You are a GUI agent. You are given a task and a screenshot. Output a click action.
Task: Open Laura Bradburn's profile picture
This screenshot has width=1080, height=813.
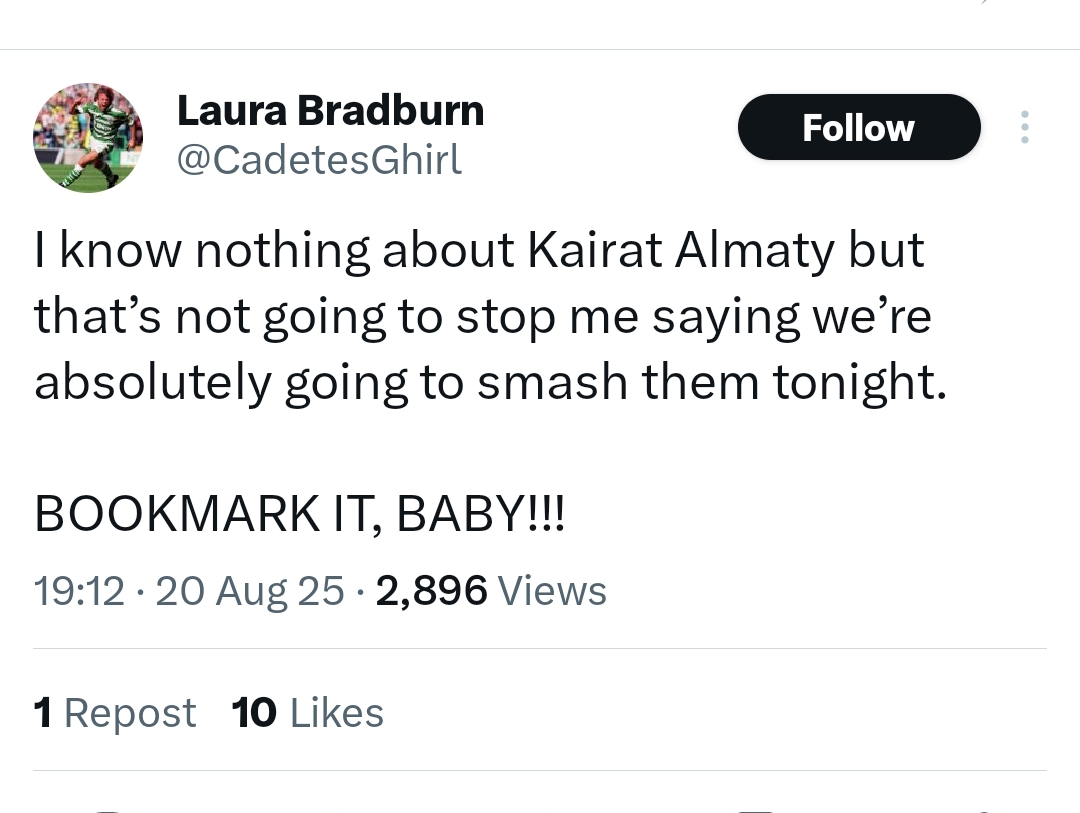tap(88, 138)
